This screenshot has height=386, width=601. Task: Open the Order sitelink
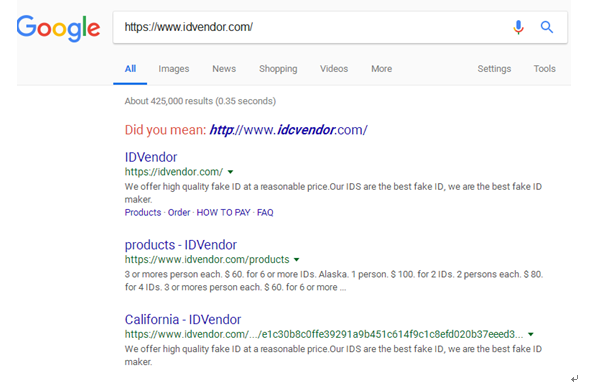pos(179,212)
